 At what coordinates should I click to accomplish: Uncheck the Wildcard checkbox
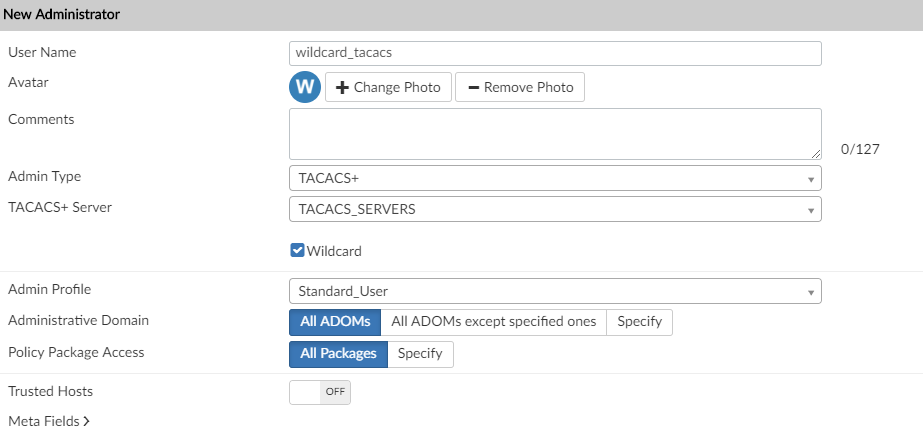pyautogui.click(x=297, y=250)
